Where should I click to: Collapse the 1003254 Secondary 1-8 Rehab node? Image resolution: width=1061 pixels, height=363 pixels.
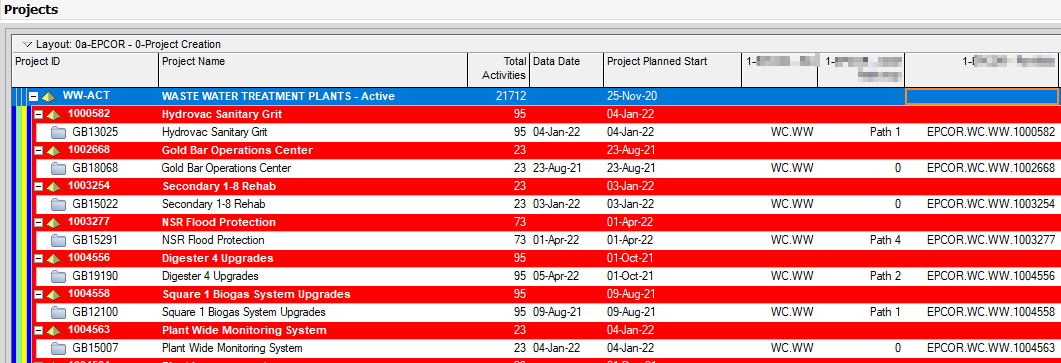pyautogui.click(x=39, y=186)
